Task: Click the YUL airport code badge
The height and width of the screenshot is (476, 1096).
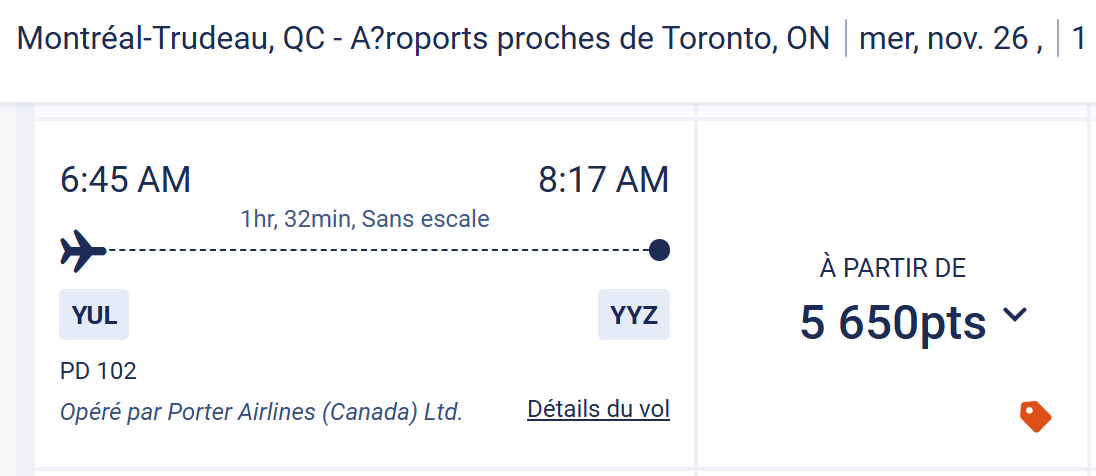Action: [x=94, y=316]
